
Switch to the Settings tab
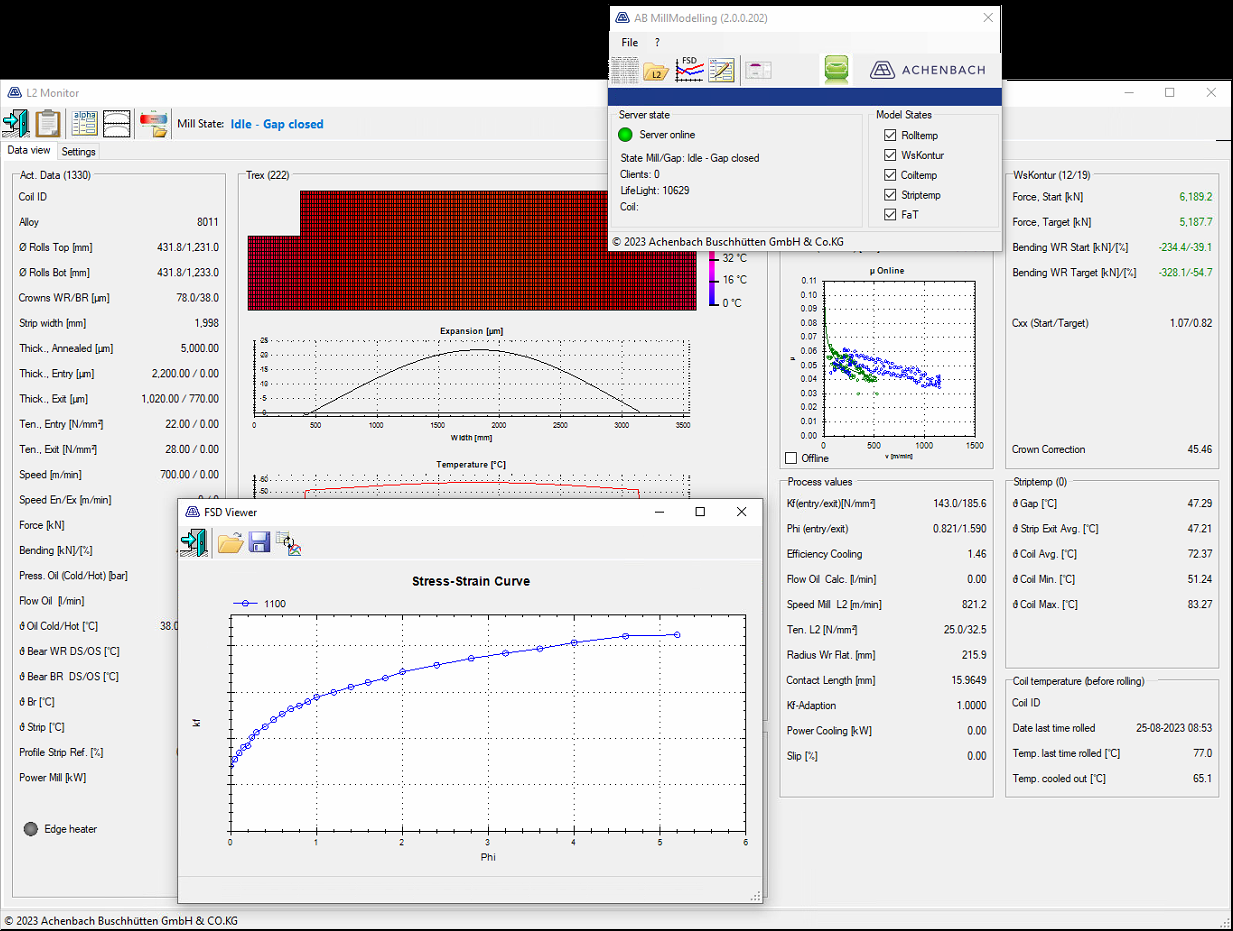(79, 152)
